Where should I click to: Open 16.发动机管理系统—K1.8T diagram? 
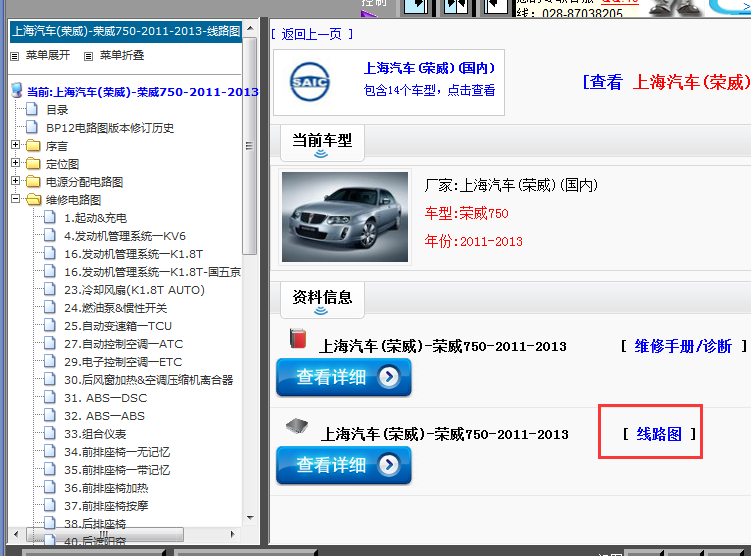[134, 254]
